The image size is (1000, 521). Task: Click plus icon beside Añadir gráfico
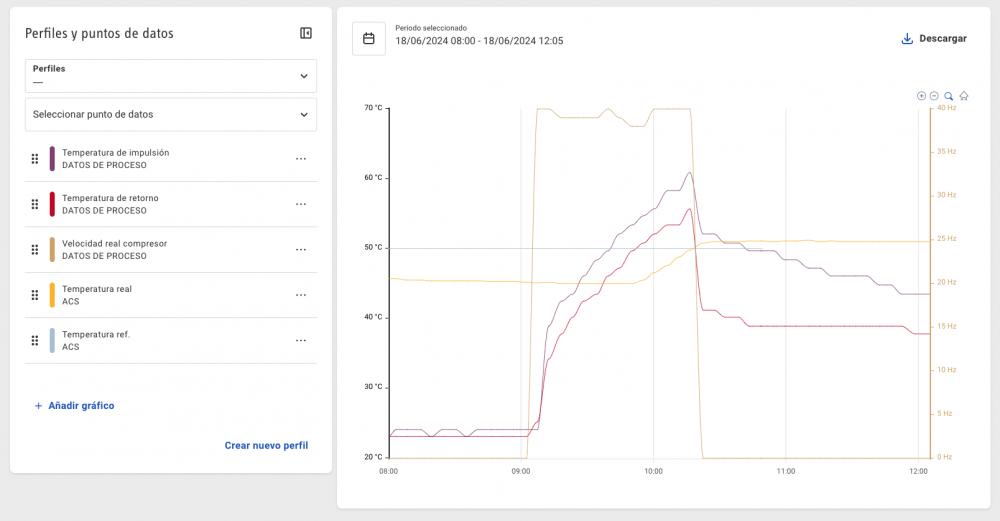point(38,406)
